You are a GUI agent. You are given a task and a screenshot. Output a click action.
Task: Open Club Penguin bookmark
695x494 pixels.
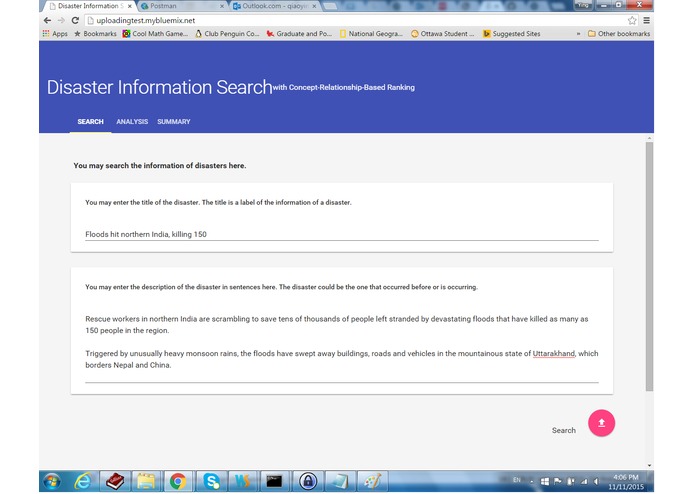click(x=227, y=34)
